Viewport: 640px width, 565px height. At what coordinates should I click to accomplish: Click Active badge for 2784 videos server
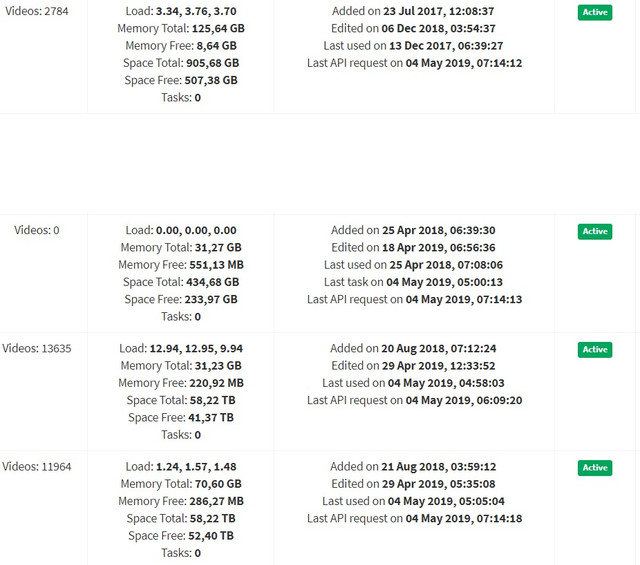595,12
